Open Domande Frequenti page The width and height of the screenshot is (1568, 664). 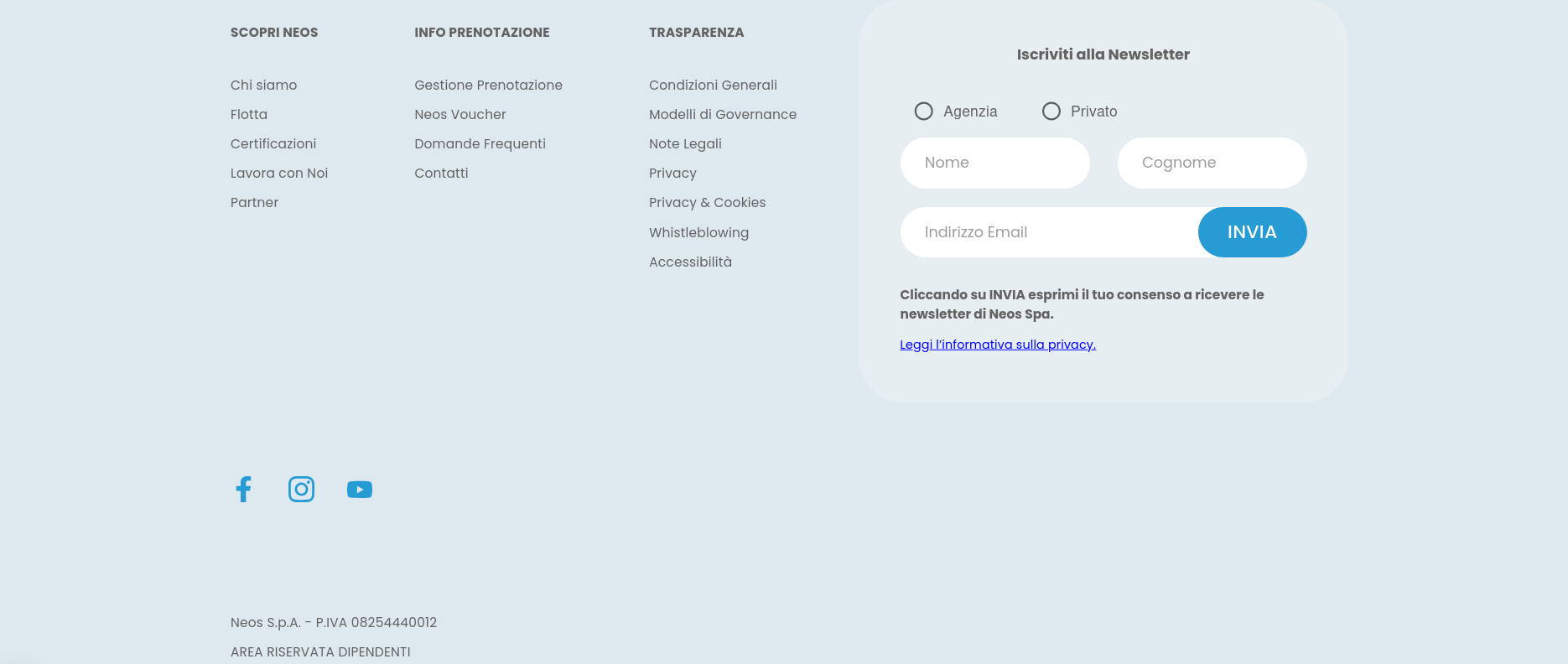click(x=480, y=143)
